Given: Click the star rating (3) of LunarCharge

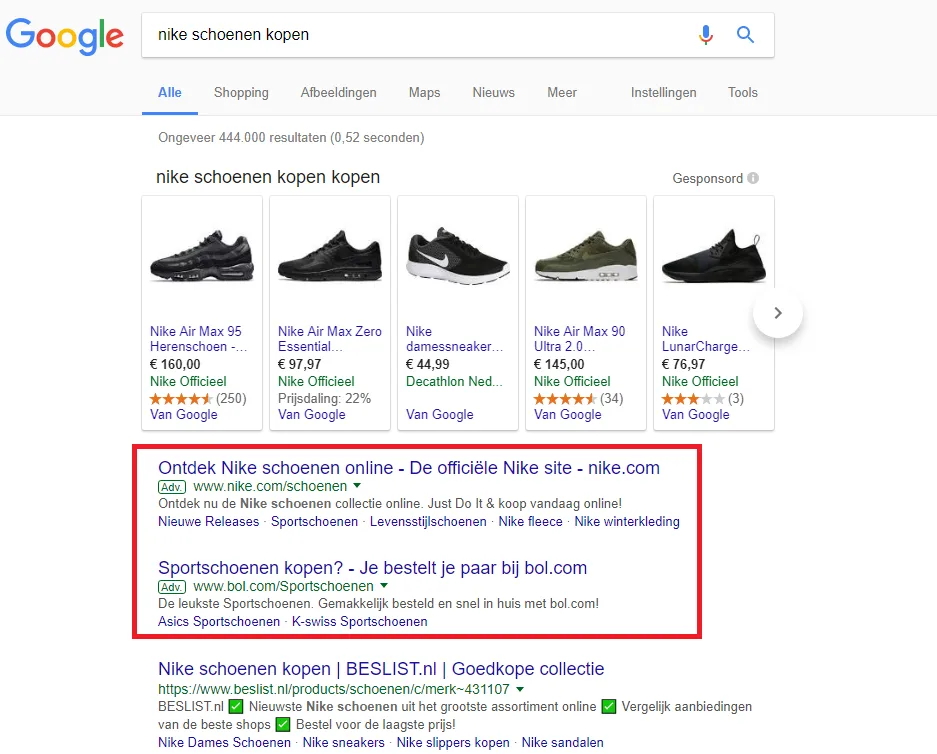Looking at the screenshot, I should point(703,399).
